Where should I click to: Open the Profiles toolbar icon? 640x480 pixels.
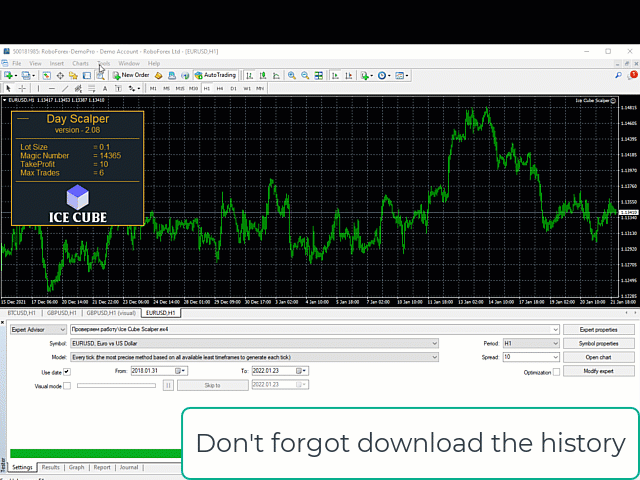click(26, 76)
